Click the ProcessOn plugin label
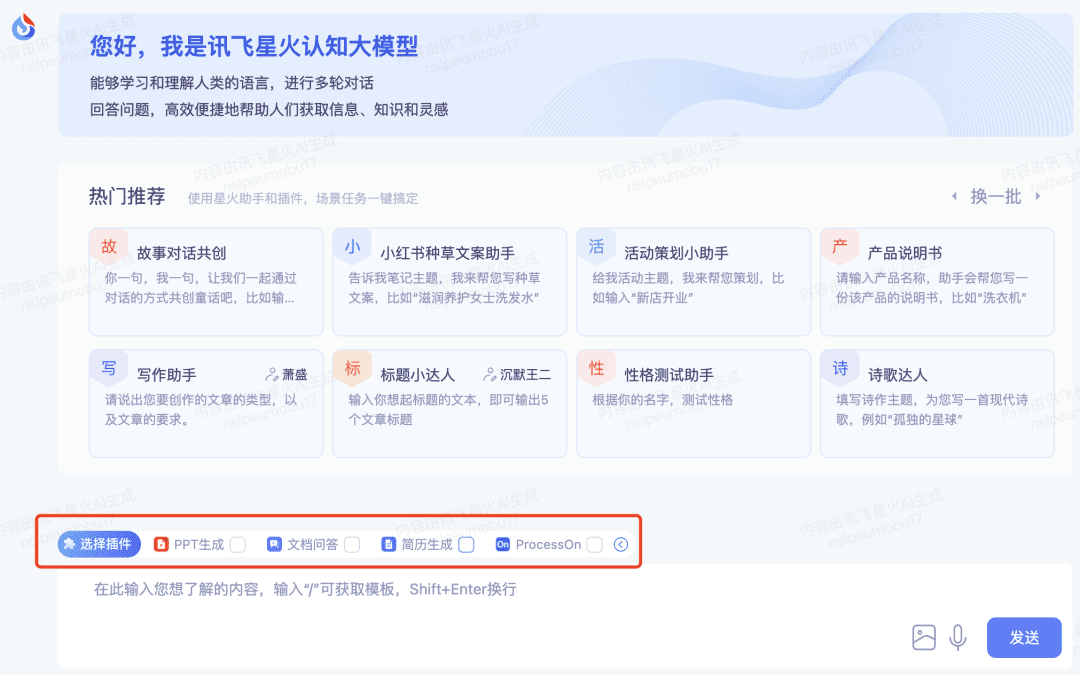Screen dimensions: 1080x675 [x=548, y=544]
